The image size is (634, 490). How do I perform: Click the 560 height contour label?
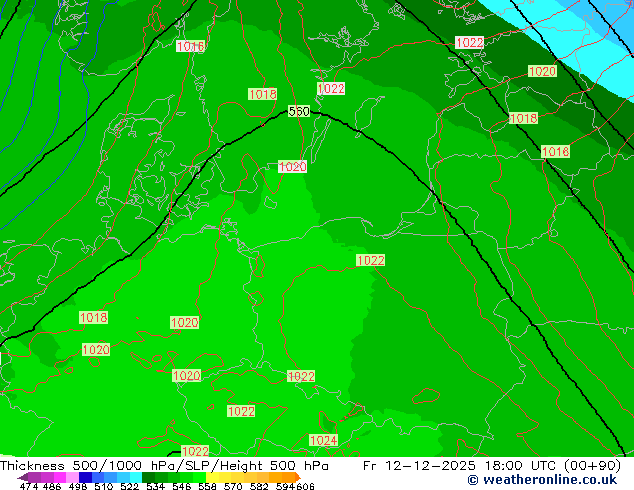tap(299, 111)
